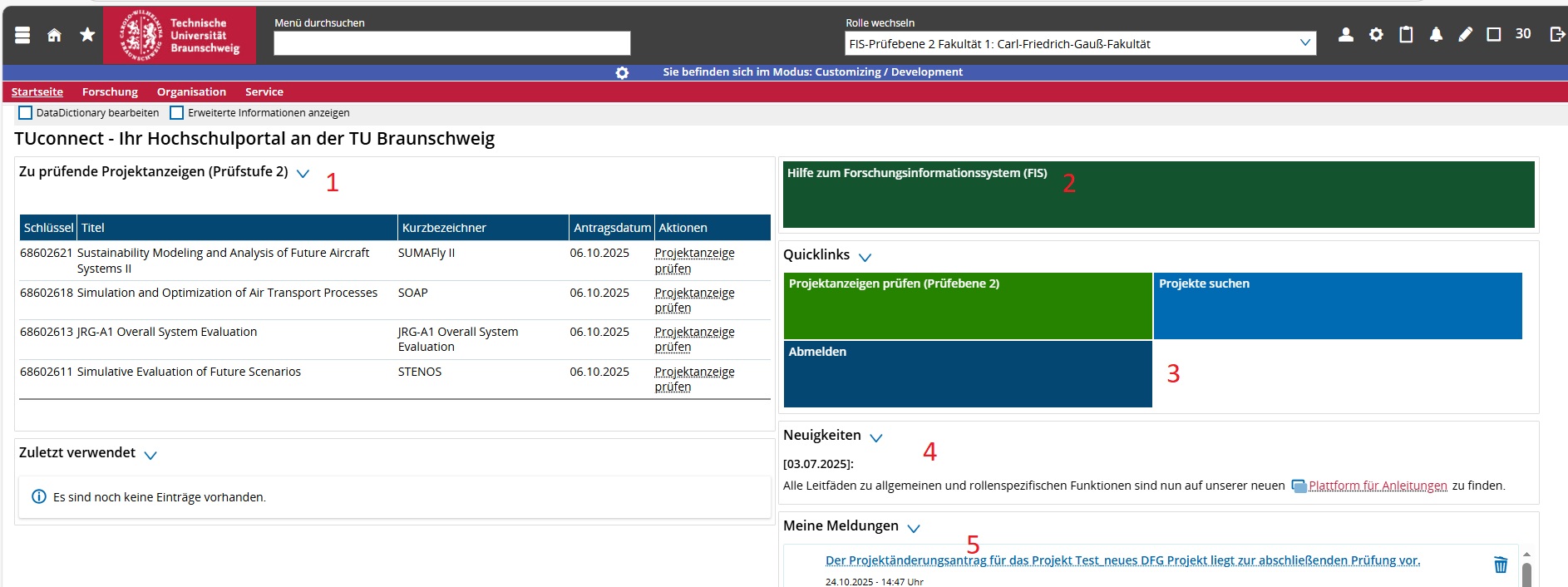Image resolution: width=1568 pixels, height=587 pixels.
Task: Check Erweiterte Informationen anzeigen
Action: click(177, 113)
